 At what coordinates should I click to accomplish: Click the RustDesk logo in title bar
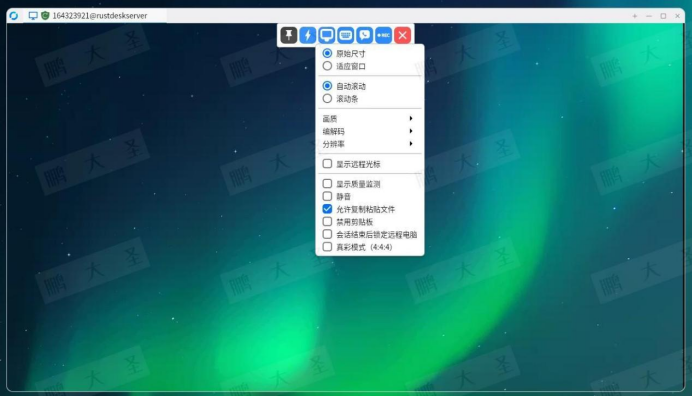click(14, 15)
